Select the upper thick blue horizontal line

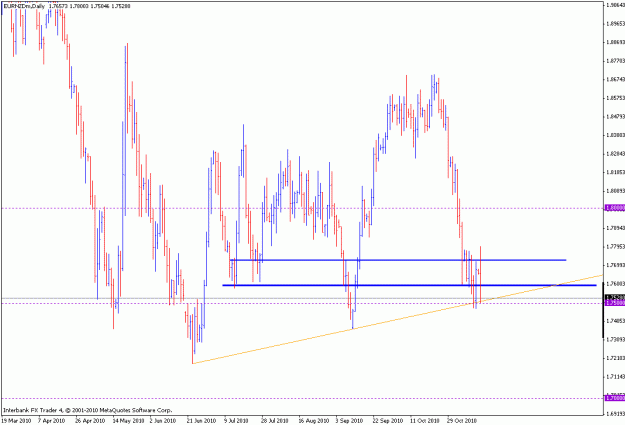coord(399,260)
